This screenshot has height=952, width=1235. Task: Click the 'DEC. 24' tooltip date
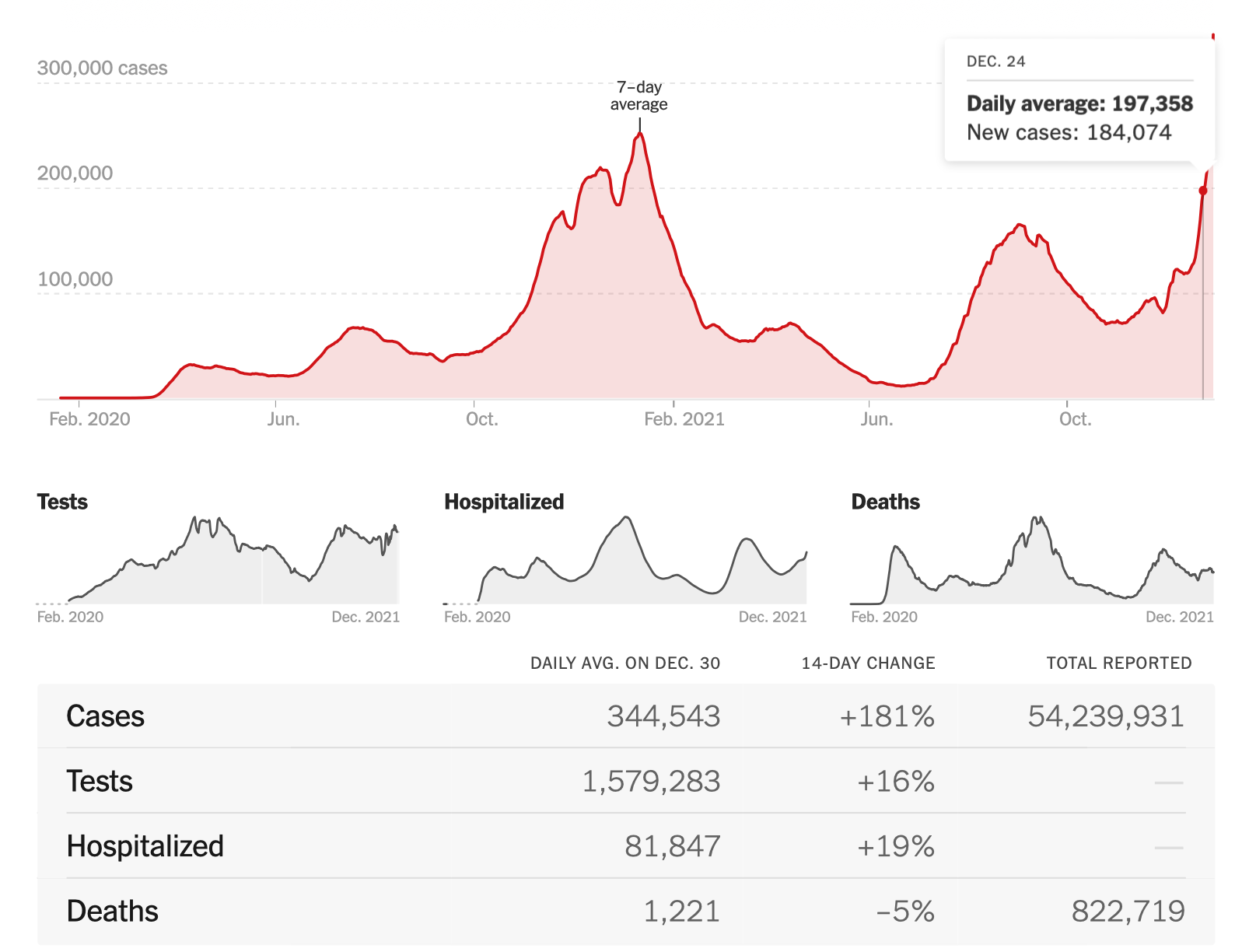coord(995,61)
